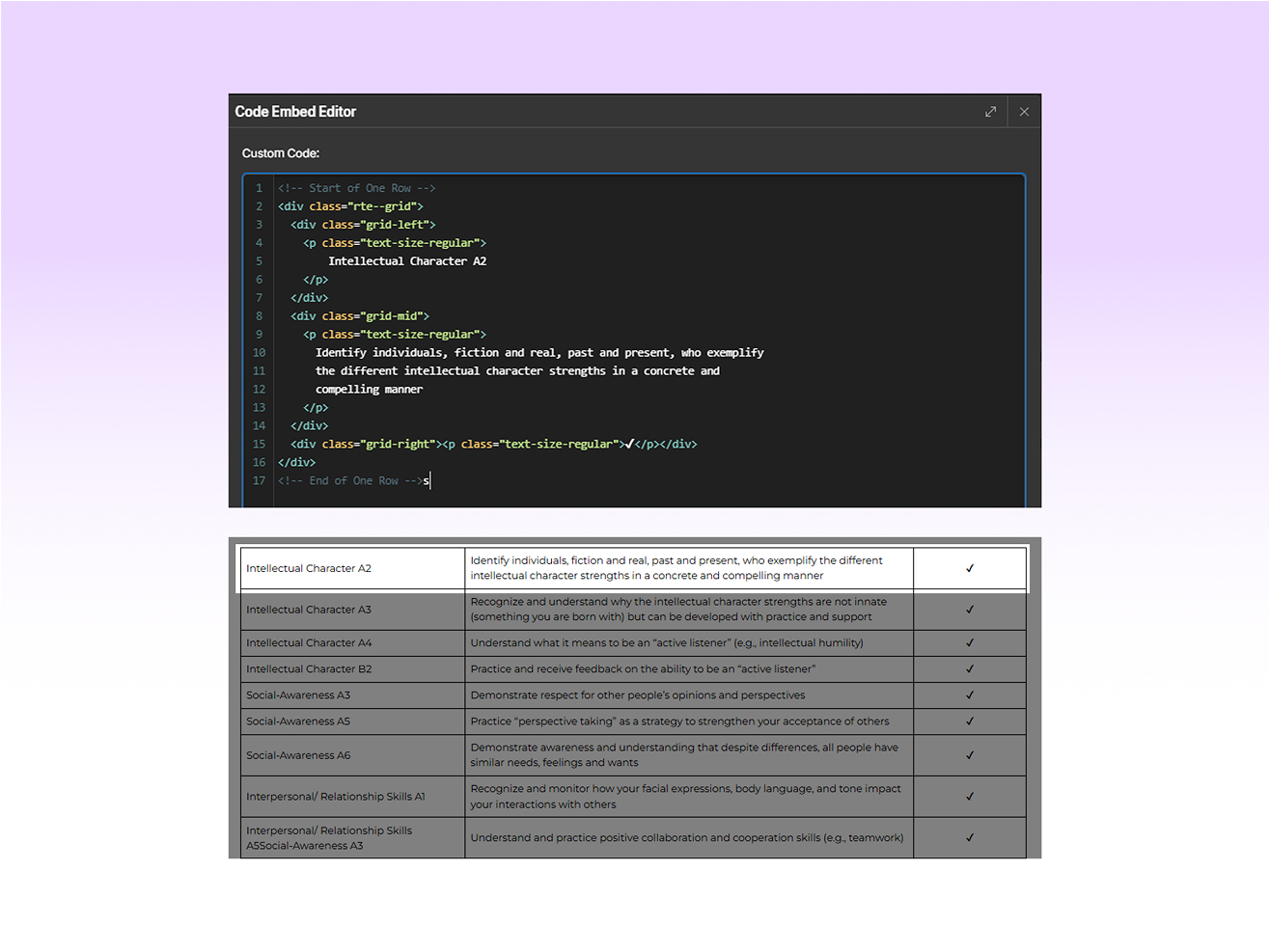Click description 'Understand and practice positive collaboration'
This screenshot has height=952, width=1269.
coord(687,838)
